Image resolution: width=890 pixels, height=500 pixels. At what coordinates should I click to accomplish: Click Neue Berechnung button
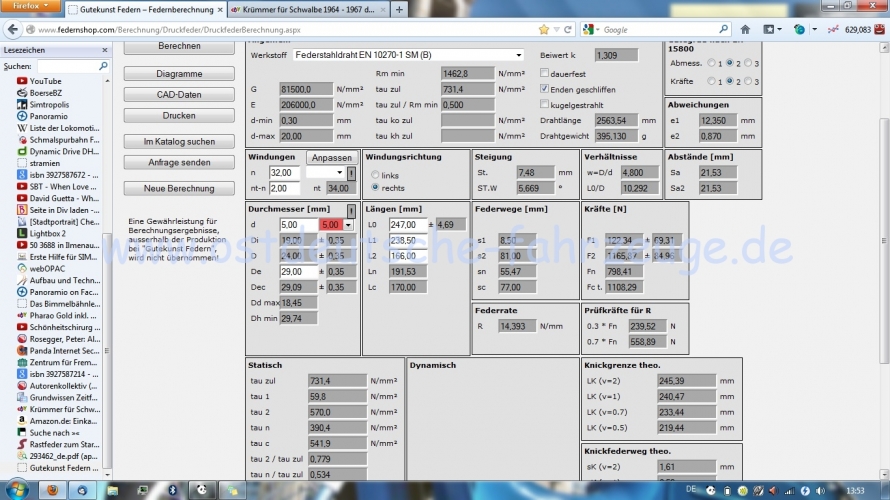point(179,188)
